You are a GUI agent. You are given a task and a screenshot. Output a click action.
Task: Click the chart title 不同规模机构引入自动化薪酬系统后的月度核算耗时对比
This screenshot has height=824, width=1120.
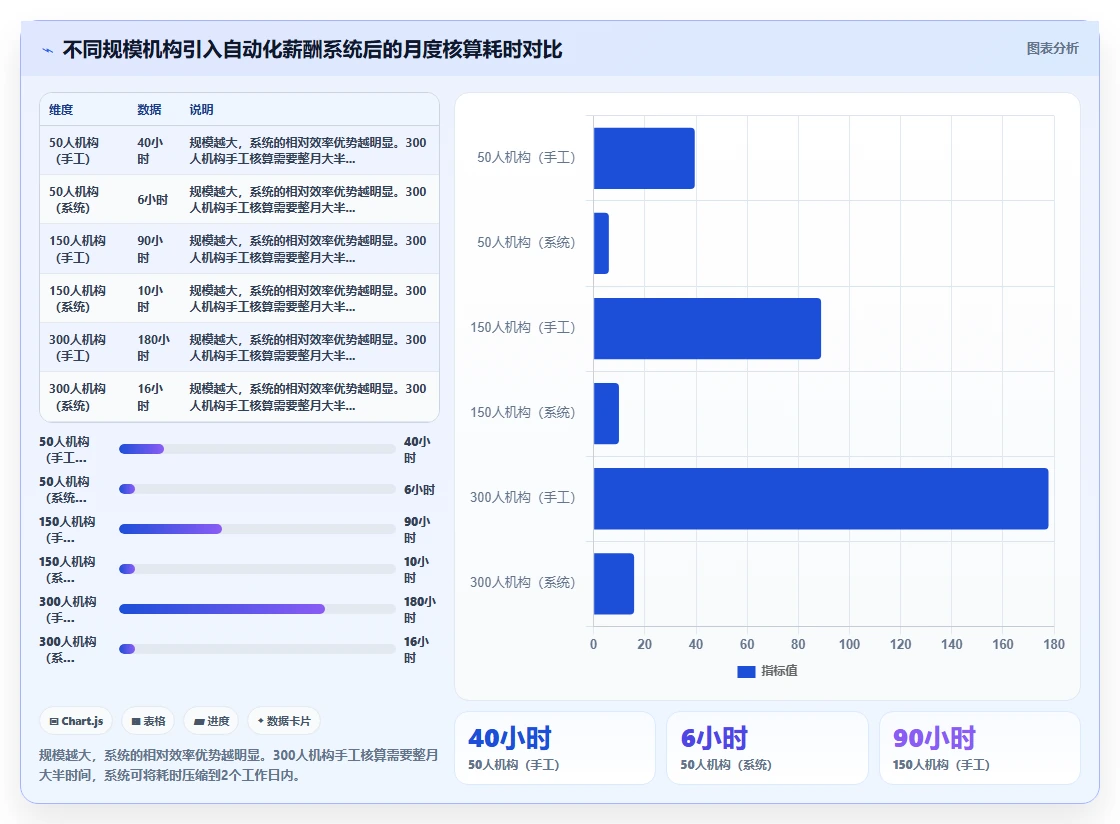point(312,50)
